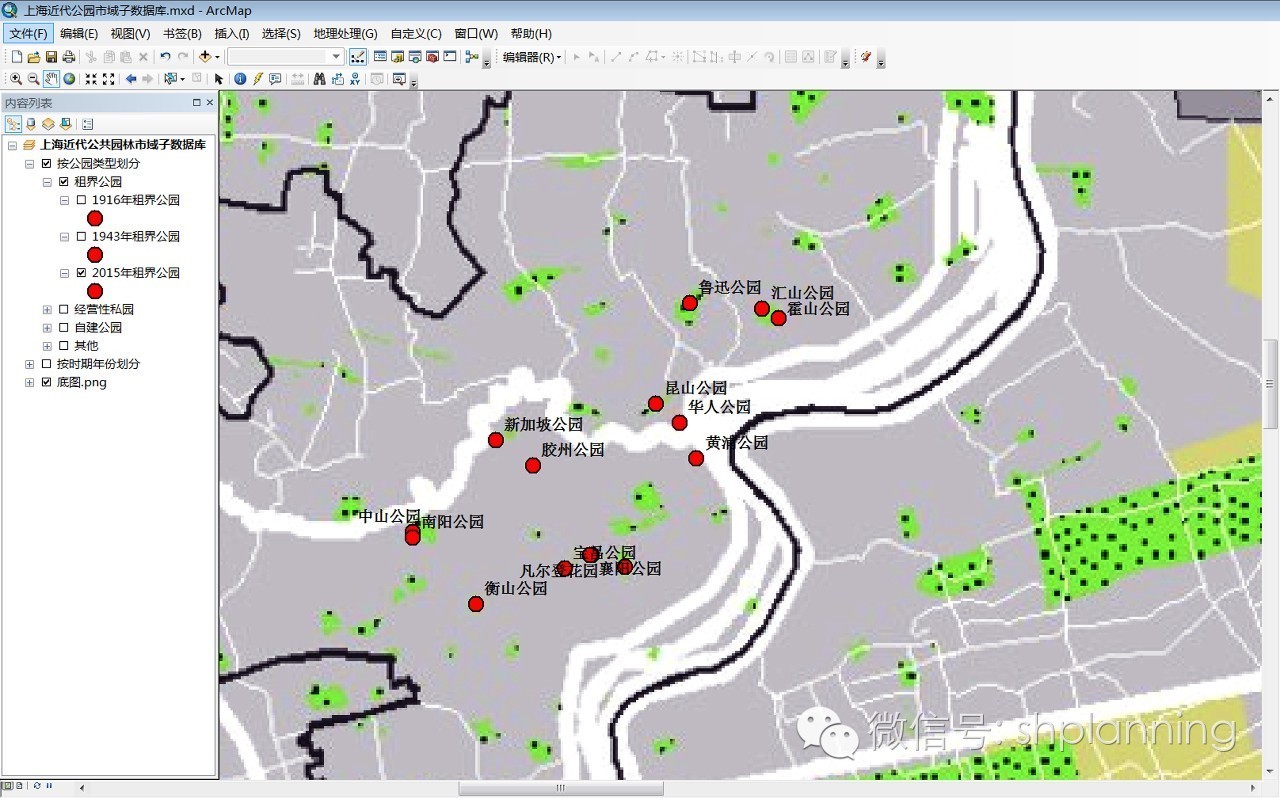This screenshot has height=798, width=1280.
Task: Open the 编辑器(R) dropdown button
Action: (532, 57)
